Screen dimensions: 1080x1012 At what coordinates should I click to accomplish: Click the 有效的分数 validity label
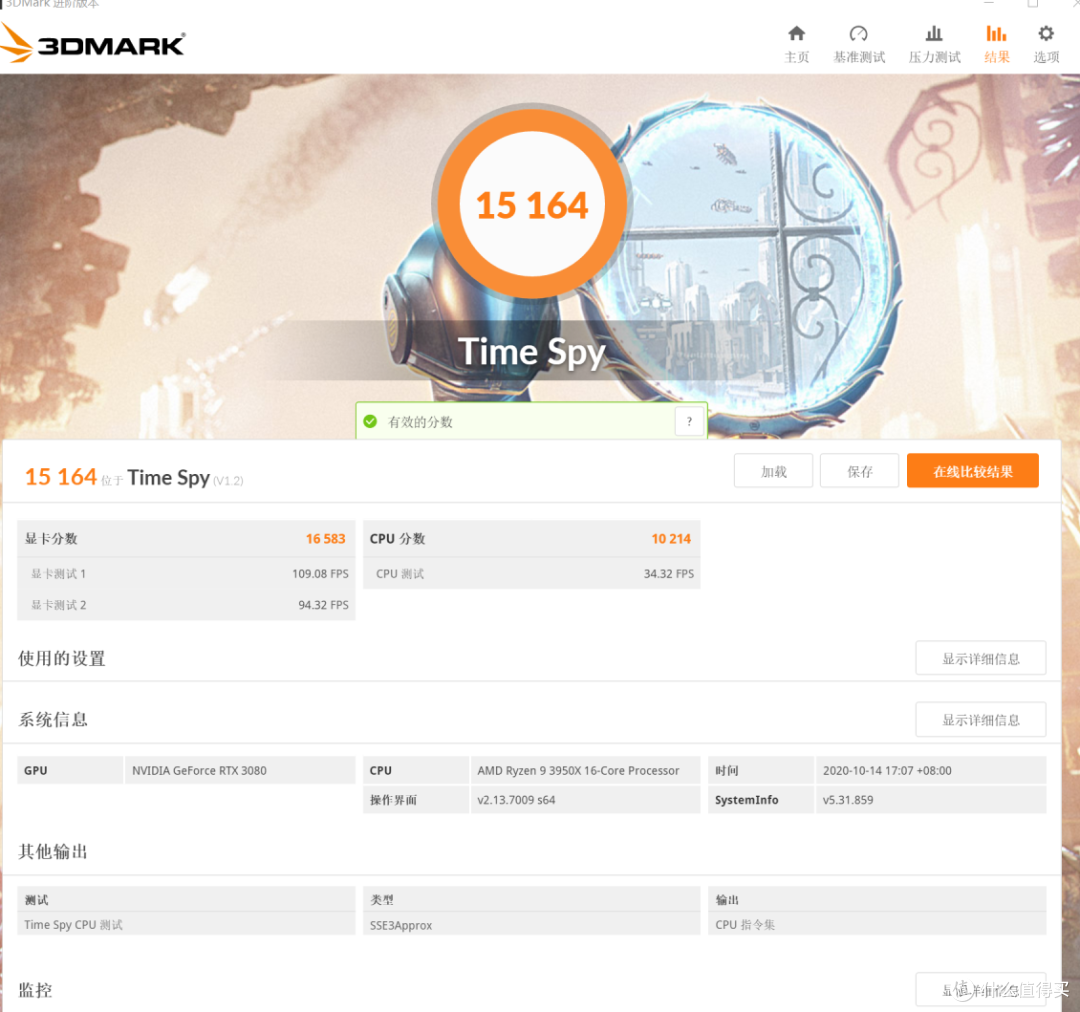420,422
